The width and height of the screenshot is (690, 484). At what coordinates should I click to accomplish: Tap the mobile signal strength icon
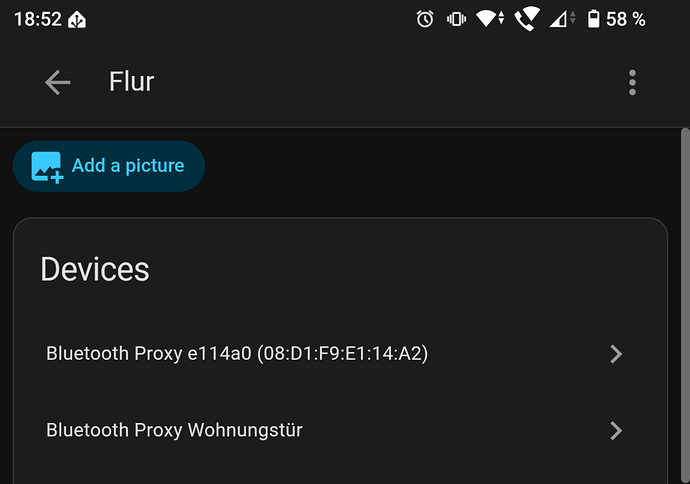pos(562,19)
